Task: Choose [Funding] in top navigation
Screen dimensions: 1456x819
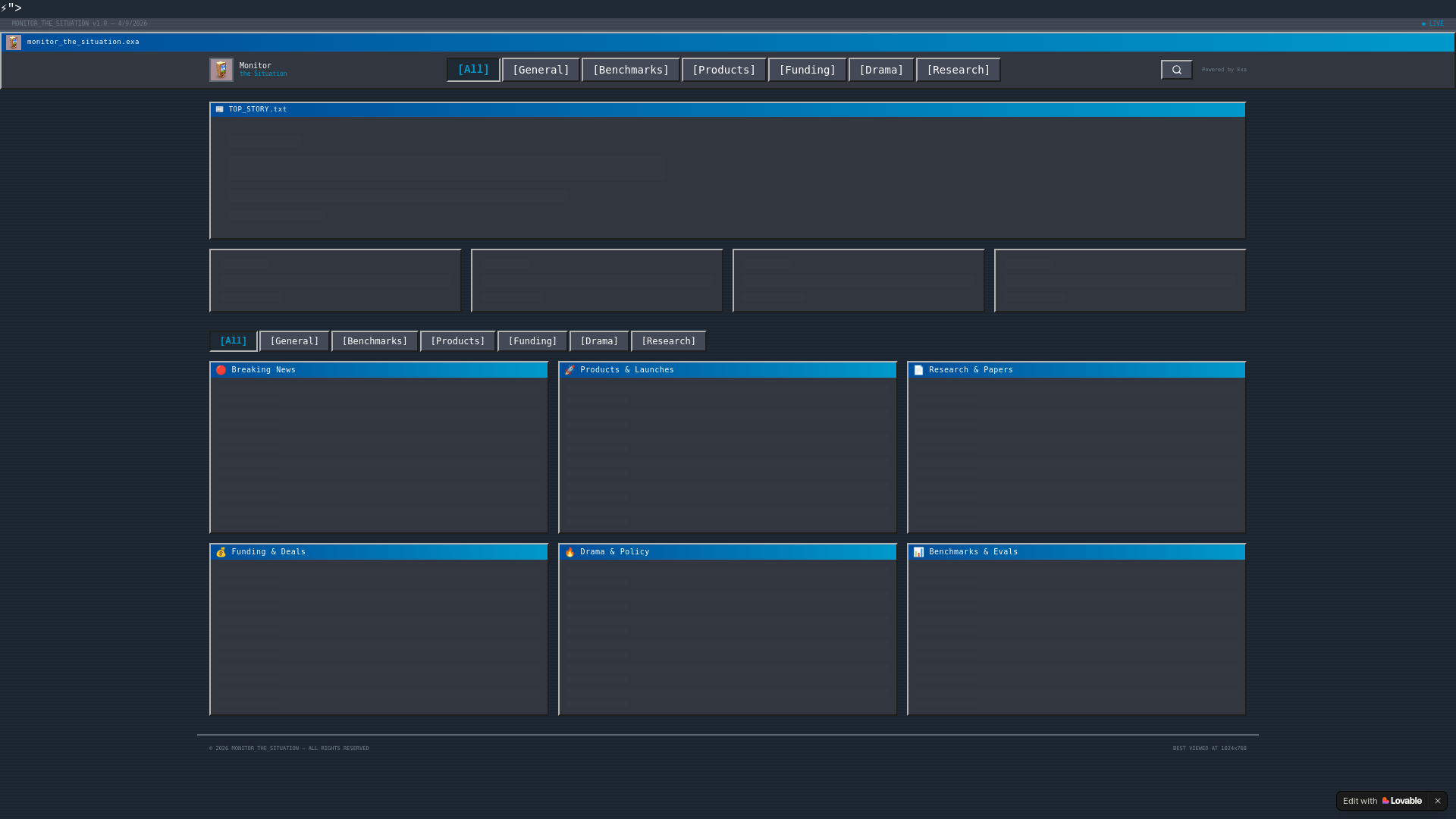Action: tap(808, 70)
